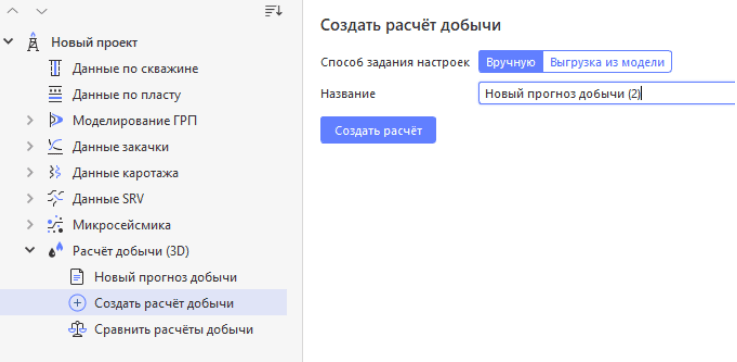Expand the Данные закачки node
The width and height of the screenshot is (737, 362).
click(x=30, y=147)
